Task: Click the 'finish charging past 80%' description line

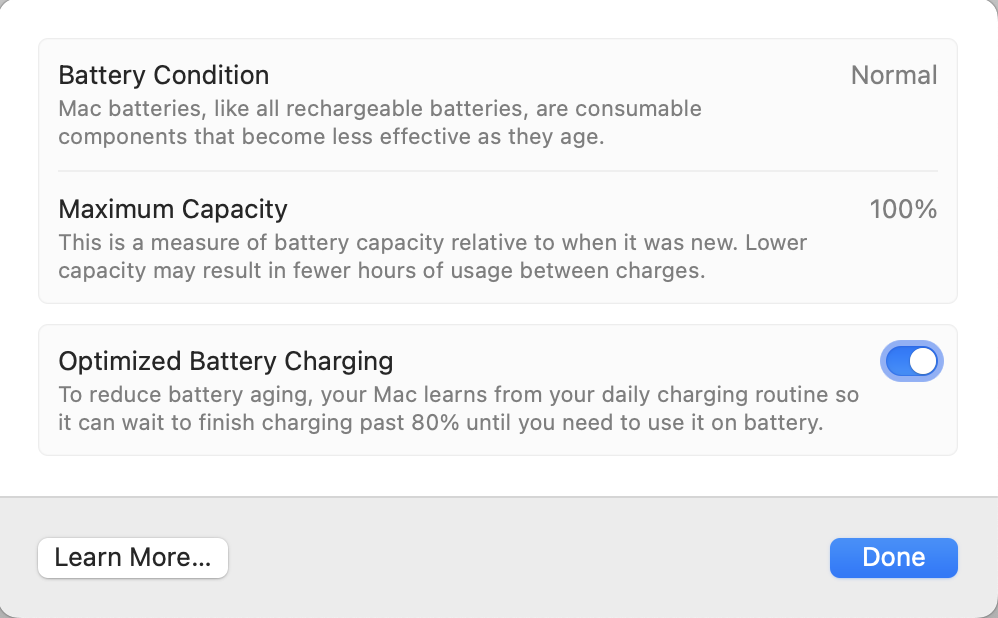Action: tap(440, 422)
